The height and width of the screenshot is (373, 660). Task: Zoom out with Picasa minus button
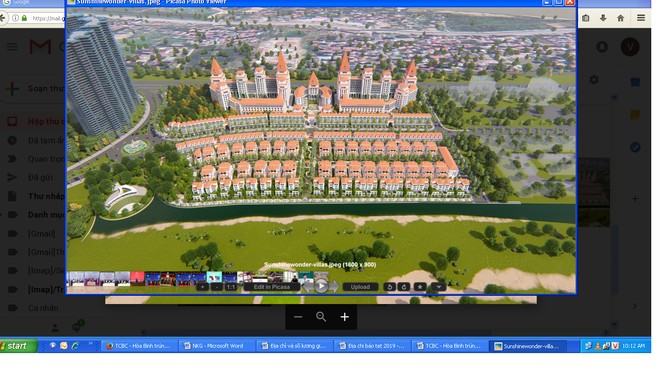tap(216, 287)
